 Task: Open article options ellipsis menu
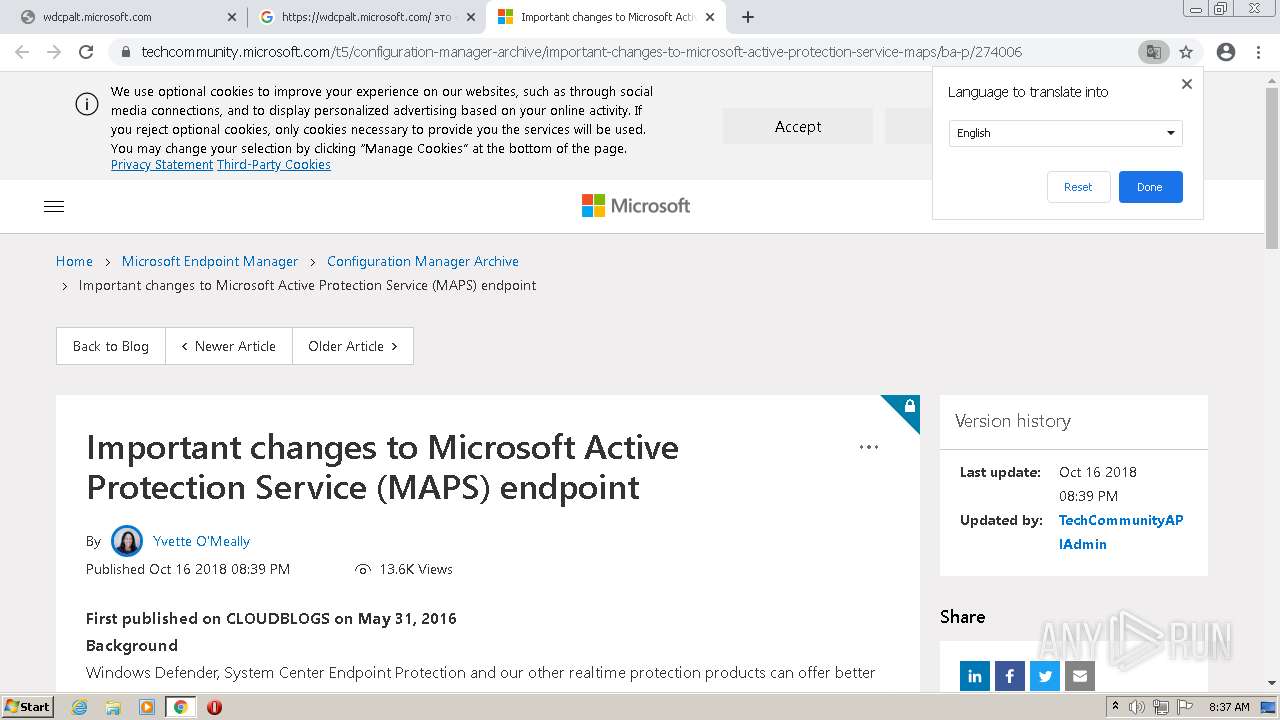pyautogui.click(x=869, y=447)
